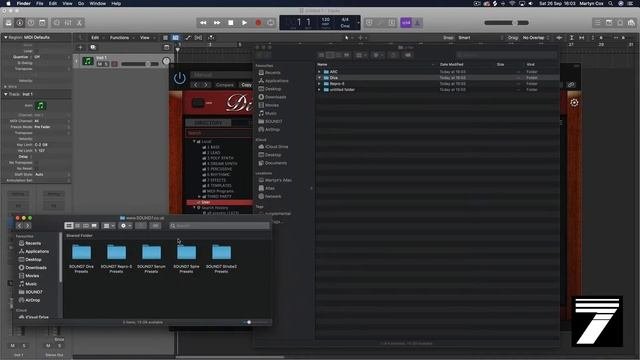Toggle the metronome button
This screenshot has height=360, width=640.
[418, 23]
